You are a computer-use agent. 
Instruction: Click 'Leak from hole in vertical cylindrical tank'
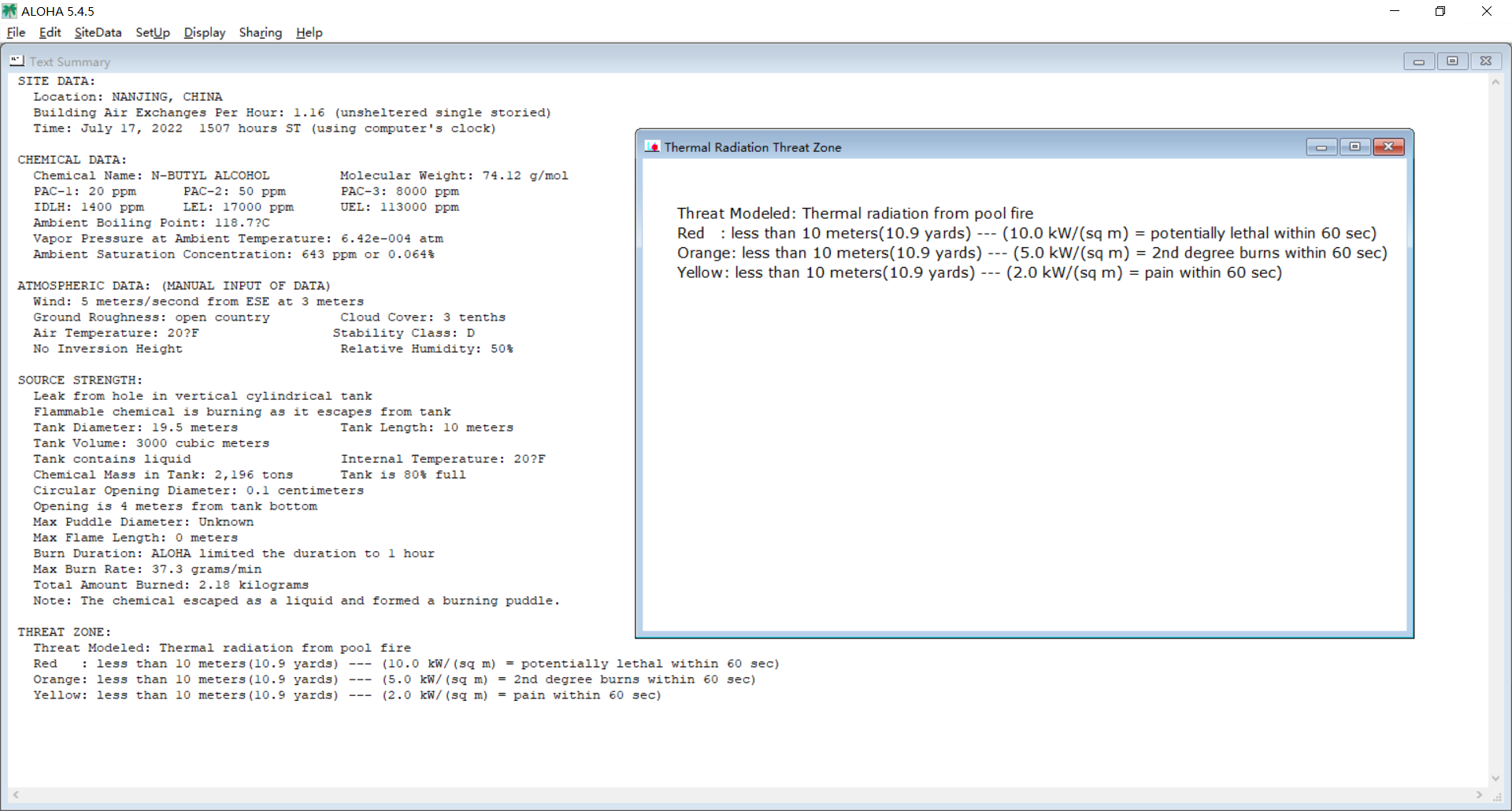202,396
